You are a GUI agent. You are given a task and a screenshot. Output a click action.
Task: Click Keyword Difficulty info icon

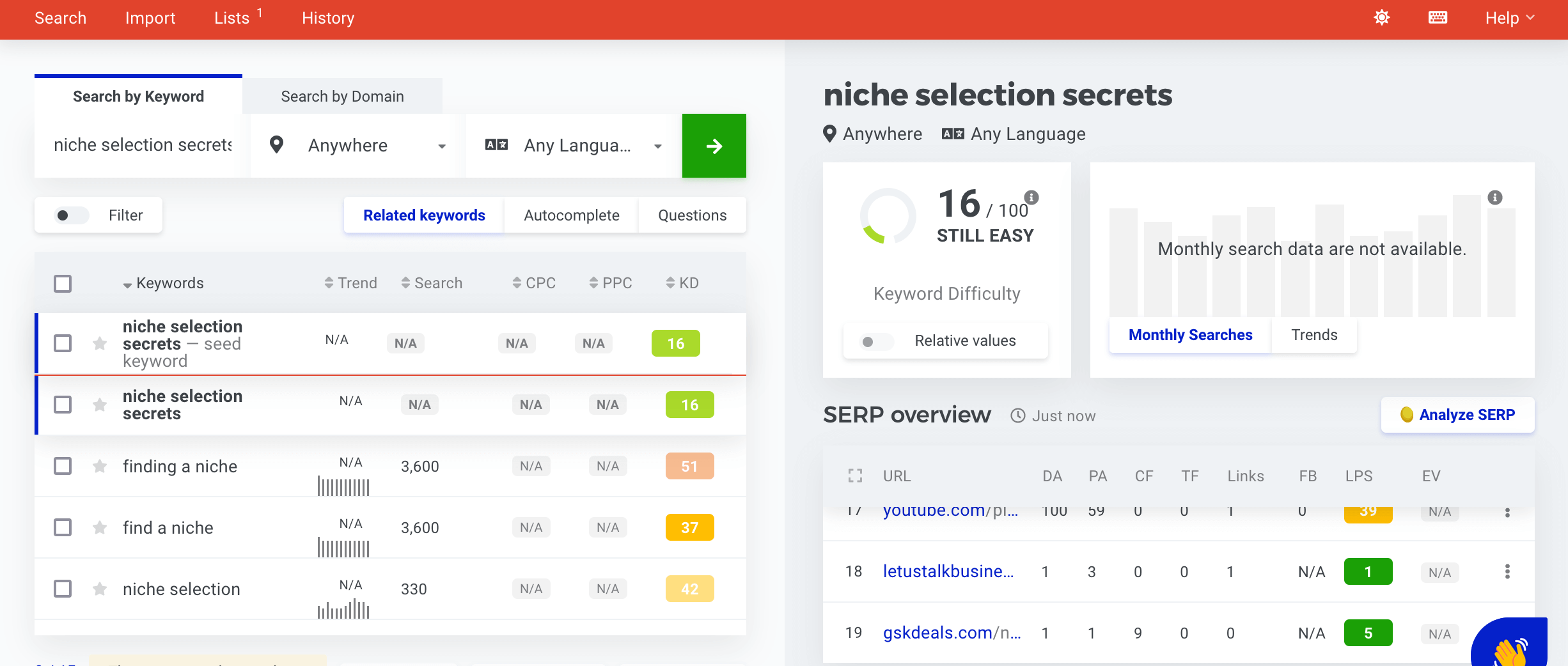coord(1031,197)
